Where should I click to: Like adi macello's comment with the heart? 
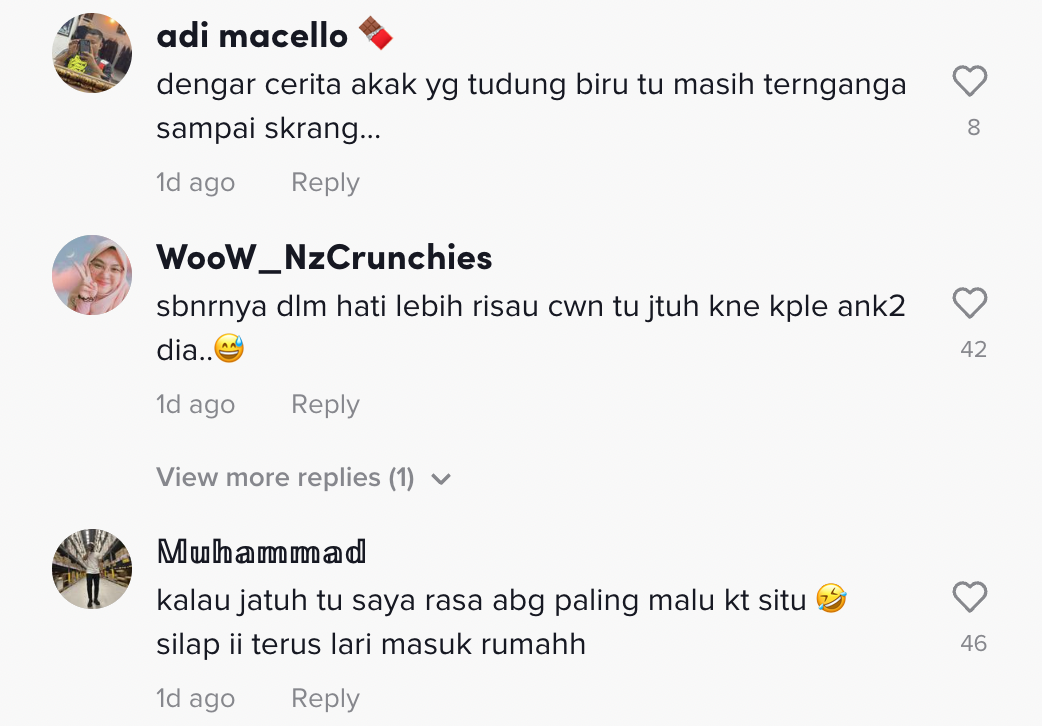(x=969, y=81)
